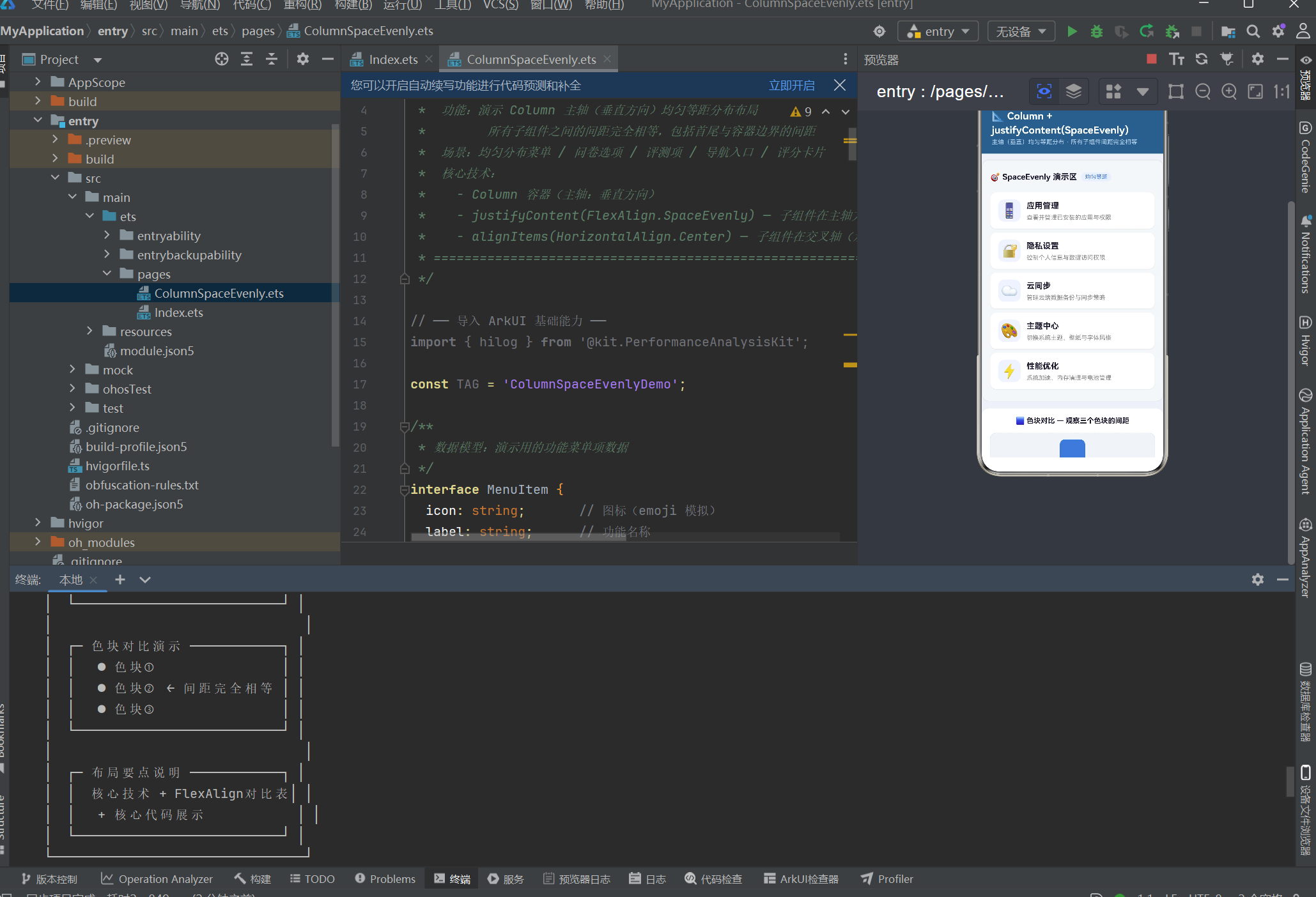The height and width of the screenshot is (897, 1316).
Task: Expand the entryability folder
Action: (x=107, y=235)
